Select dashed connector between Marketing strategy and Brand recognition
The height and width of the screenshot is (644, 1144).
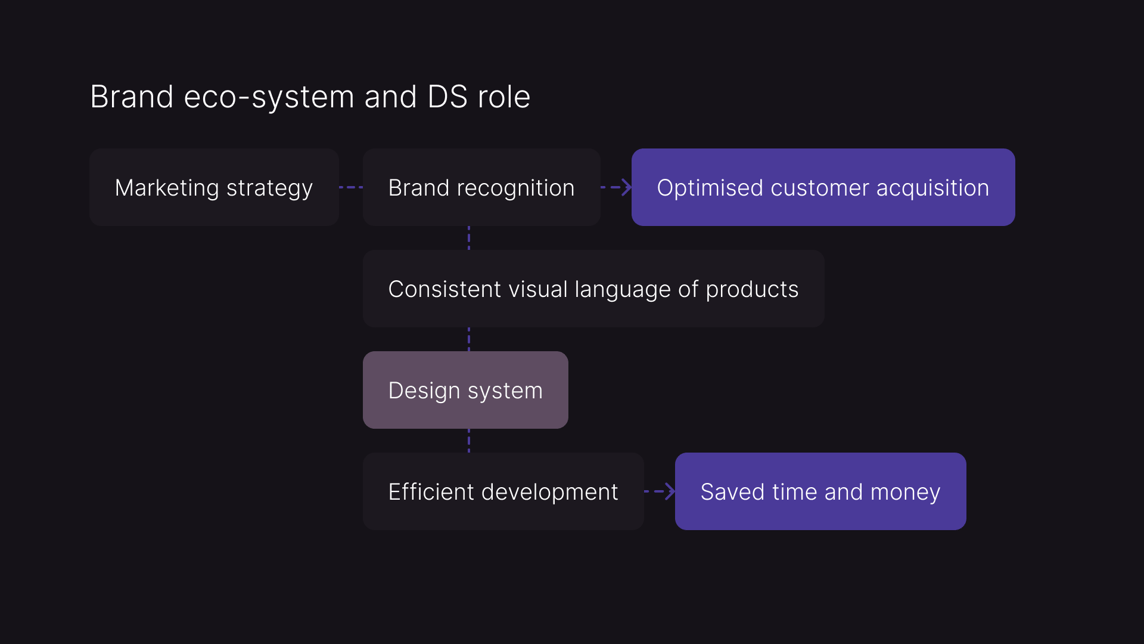(351, 187)
